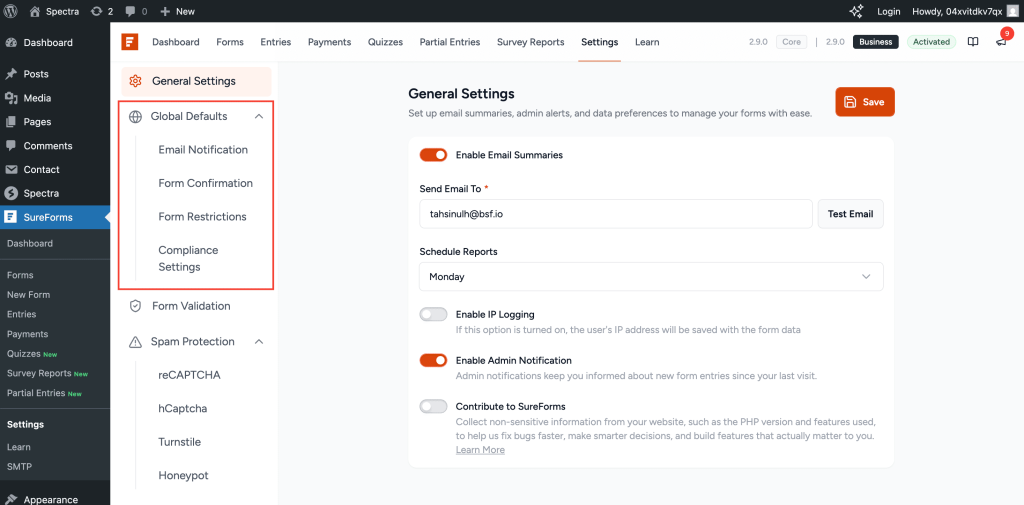Turn on Enable IP Logging toggle

(x=433, y=314)
